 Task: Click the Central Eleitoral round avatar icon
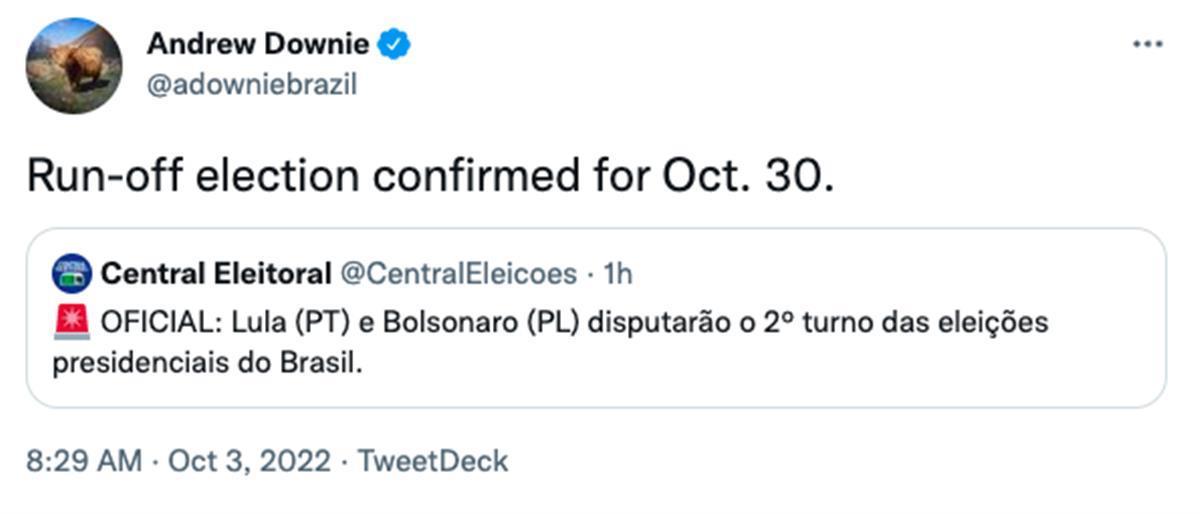(x=72, y=273)
